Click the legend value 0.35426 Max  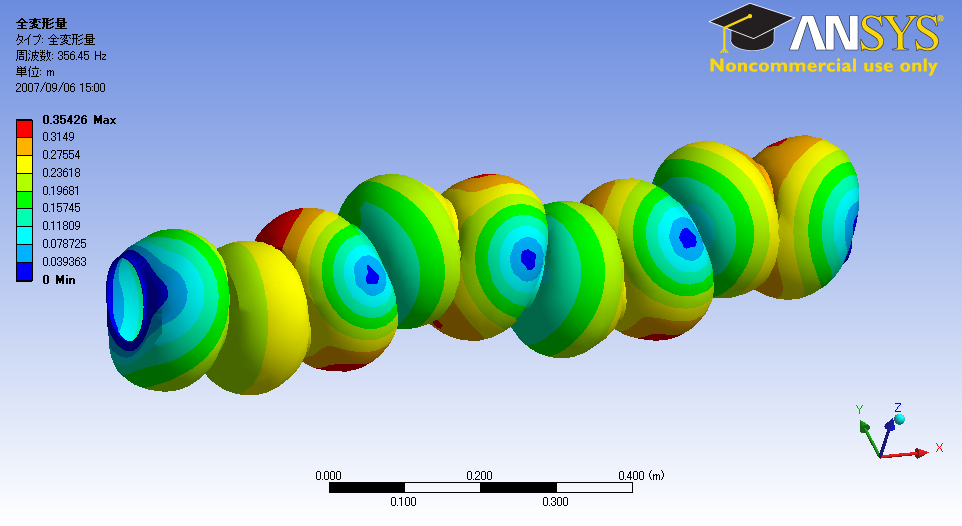[79, 120]
